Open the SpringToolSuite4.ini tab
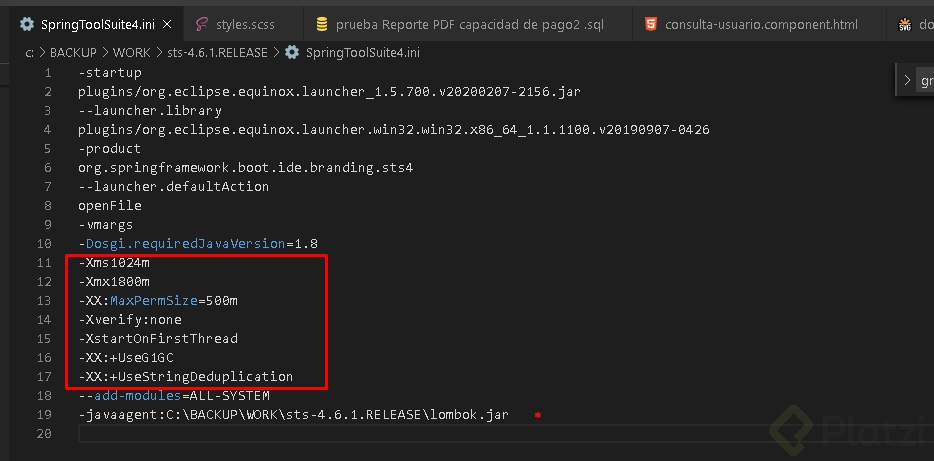The image size is (934, 461). tap(98, 24)
